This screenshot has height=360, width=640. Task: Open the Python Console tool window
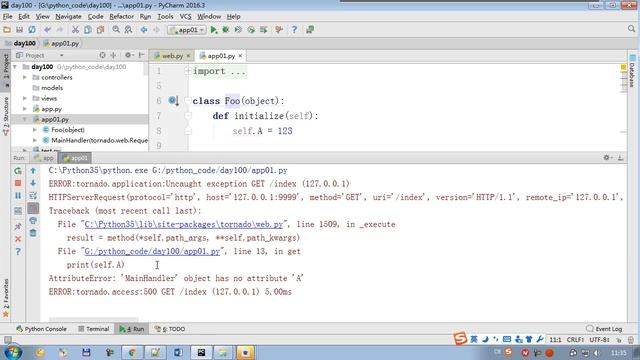41,329
